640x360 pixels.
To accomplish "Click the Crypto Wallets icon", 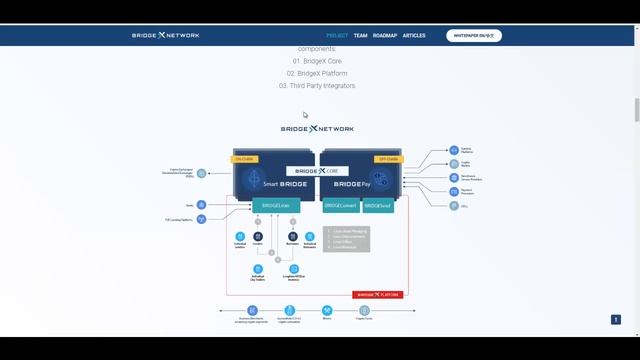I will (x=454, y=164).
